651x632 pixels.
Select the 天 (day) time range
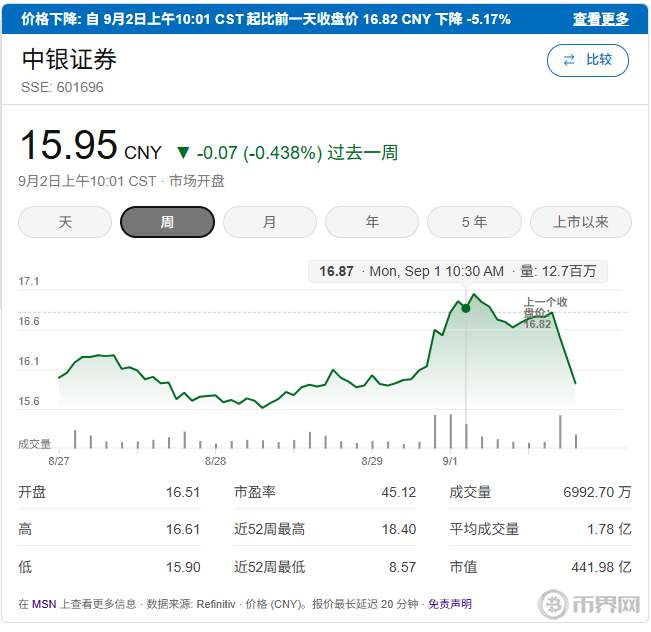[x=65, y=222]
